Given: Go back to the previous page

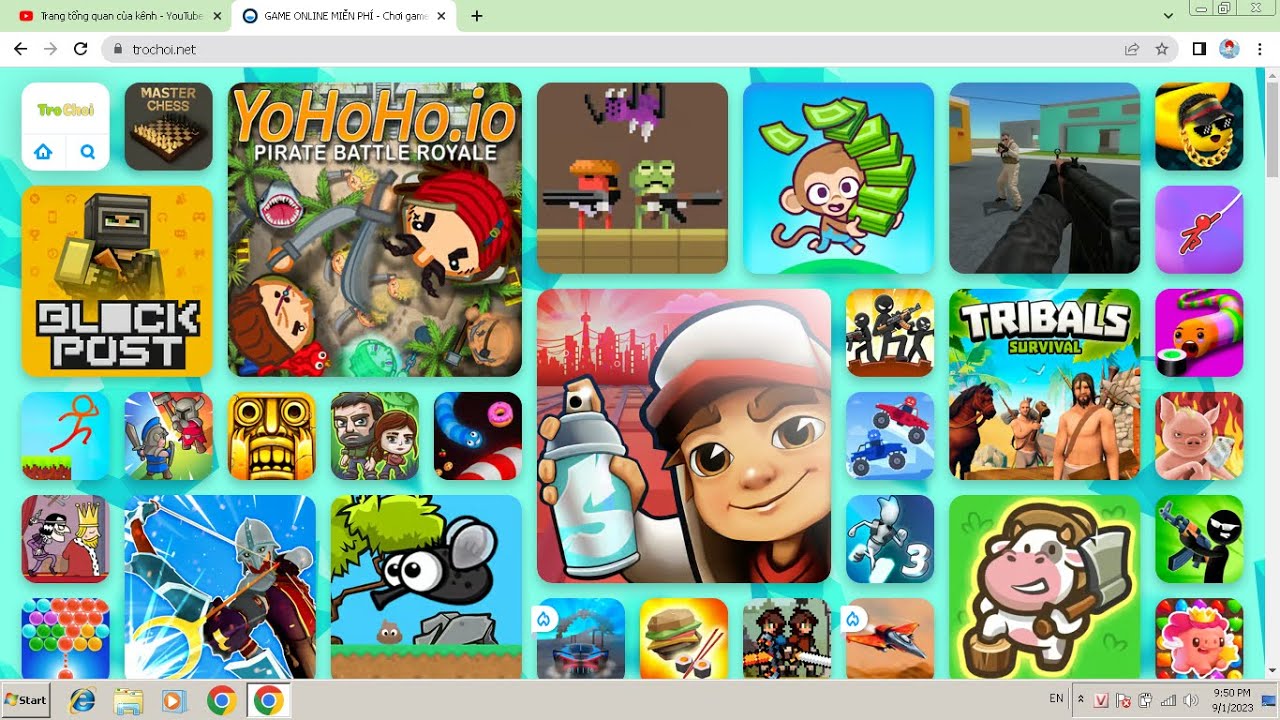Looking at the screenshot, I should tap(20, 49).
